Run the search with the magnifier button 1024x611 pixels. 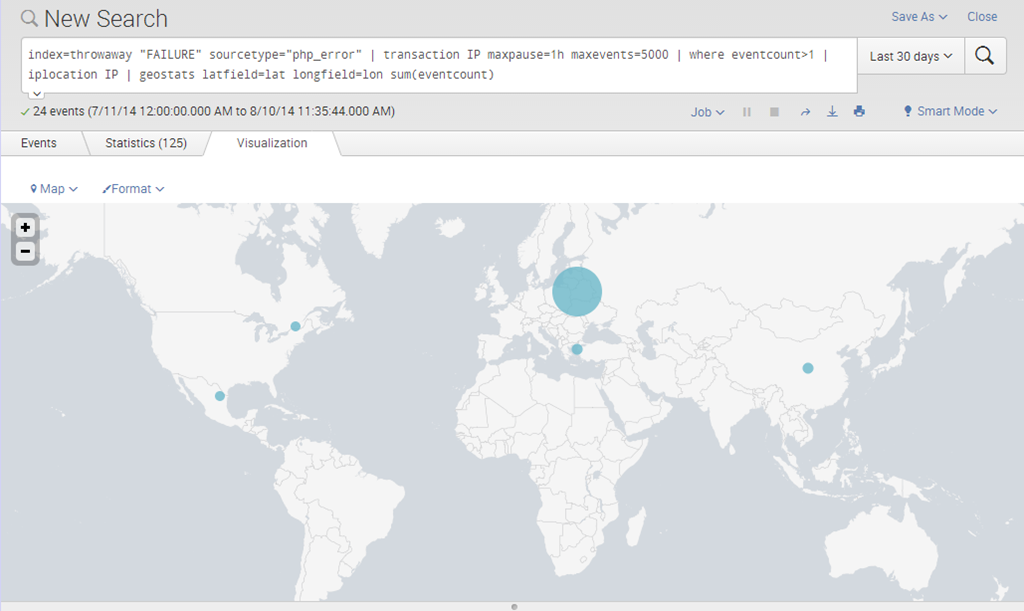coord(984,57)
